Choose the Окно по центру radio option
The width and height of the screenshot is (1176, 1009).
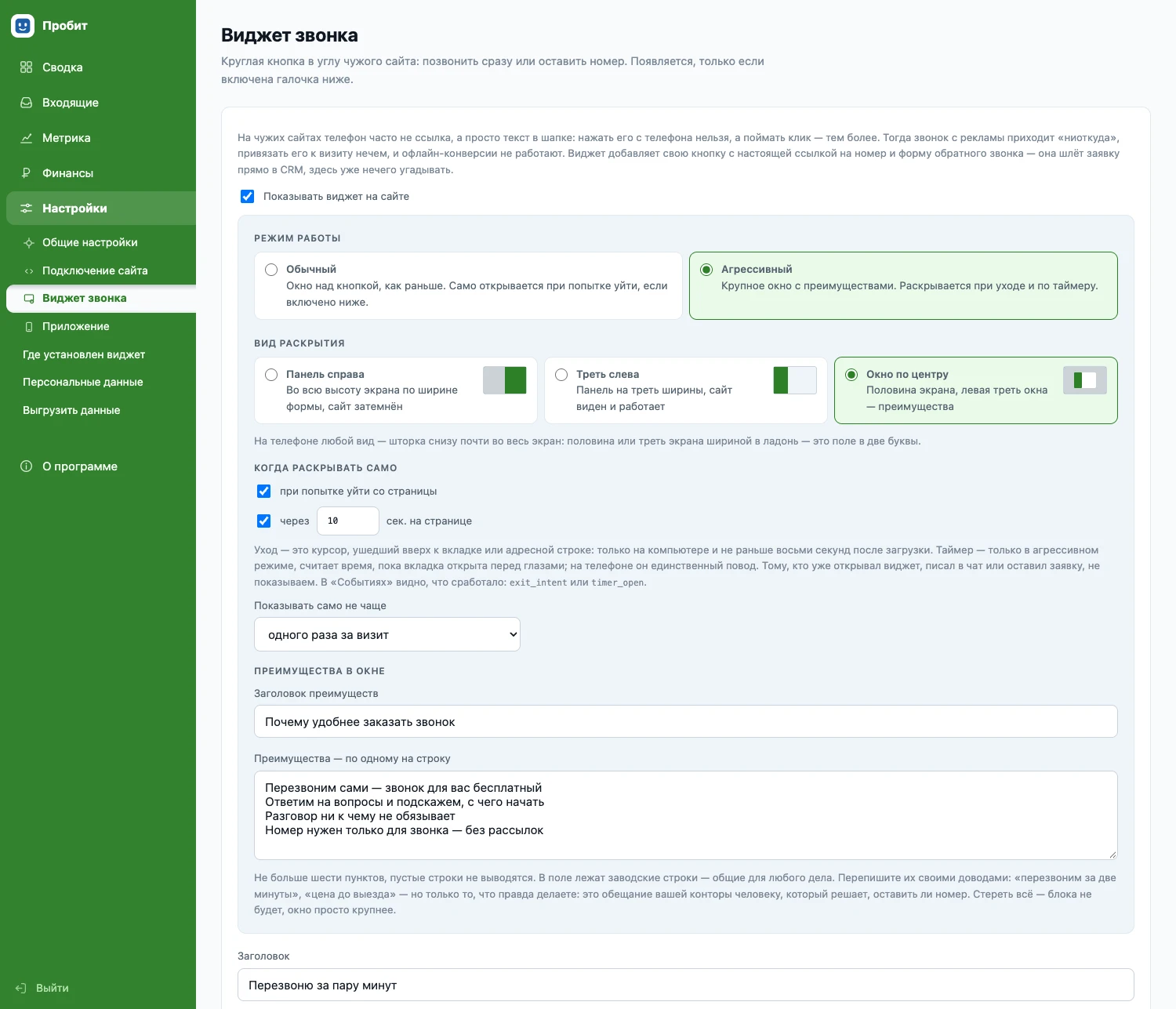pos(851,375)
